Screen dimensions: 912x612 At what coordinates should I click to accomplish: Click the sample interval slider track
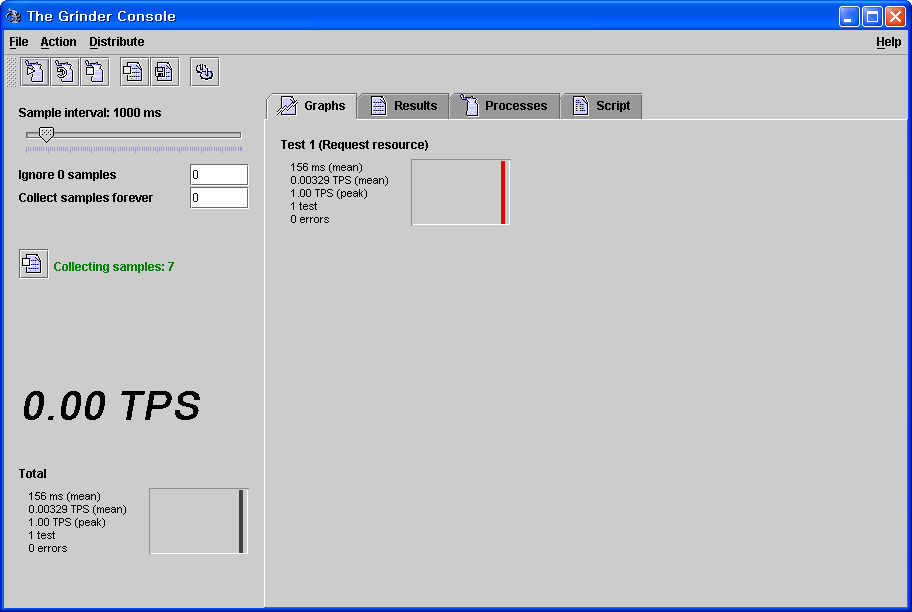[x=134, y=135]
